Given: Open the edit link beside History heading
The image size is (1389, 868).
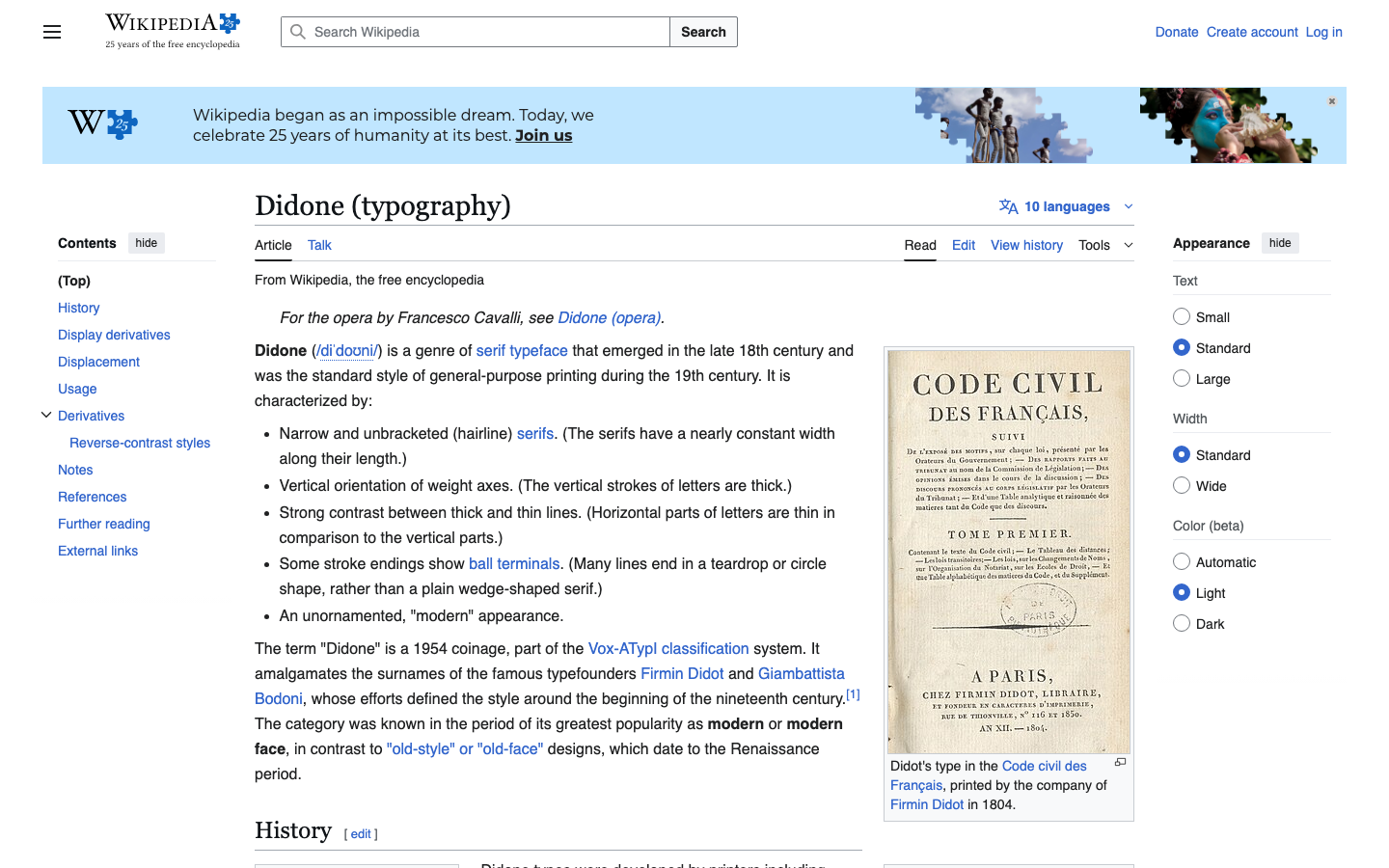Looking at the screenshot, I should click(x=360, y=833).
